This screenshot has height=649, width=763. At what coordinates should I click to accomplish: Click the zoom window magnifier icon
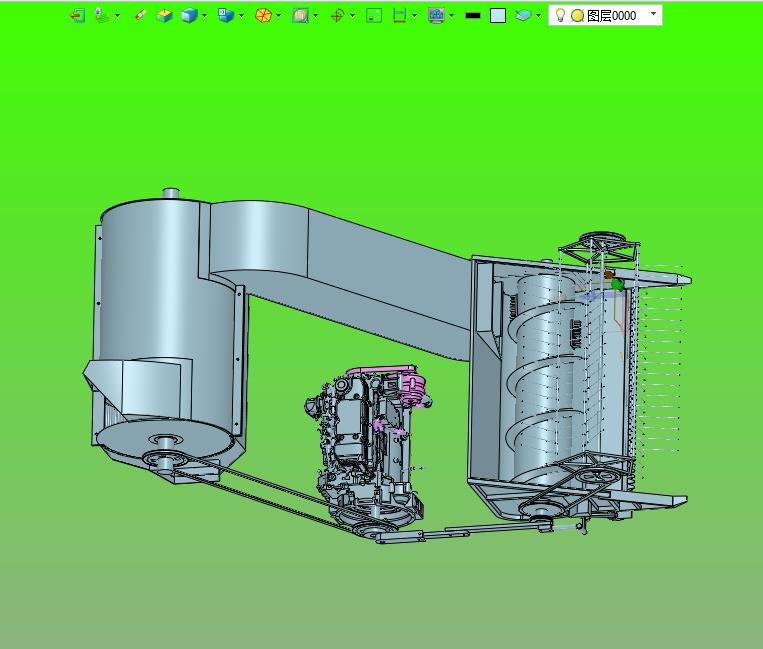[300, 16]
